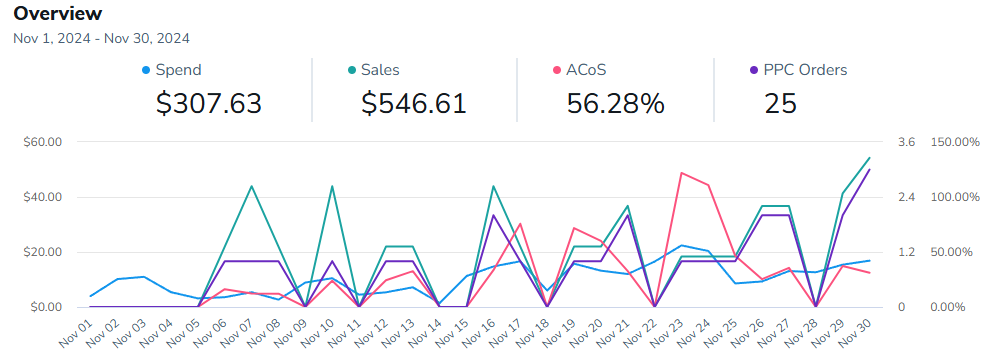The image size is (990, 360).
Task: Toggle the blue Spend legend dot
Action: coord(146,70)
